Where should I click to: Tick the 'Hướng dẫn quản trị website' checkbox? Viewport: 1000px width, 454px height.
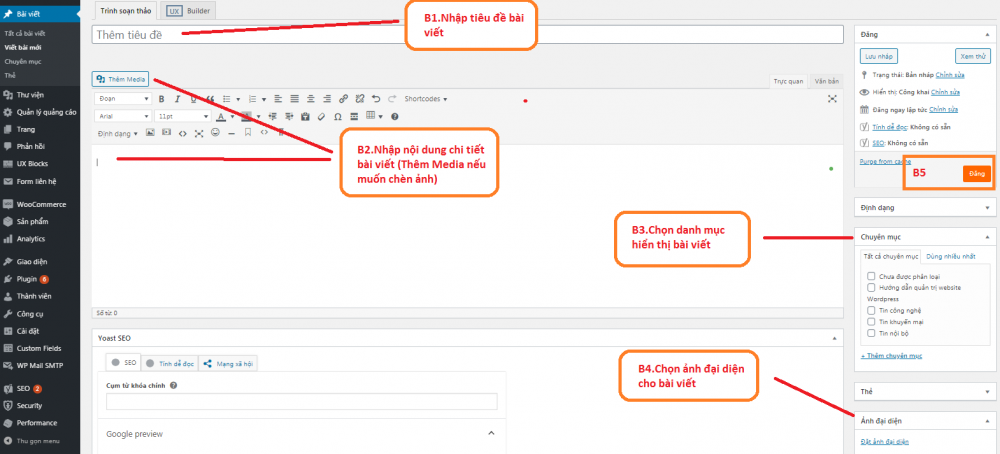871,287
